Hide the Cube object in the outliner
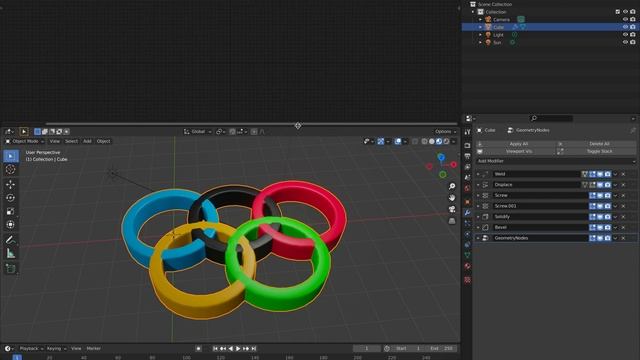 pos(625,27)
